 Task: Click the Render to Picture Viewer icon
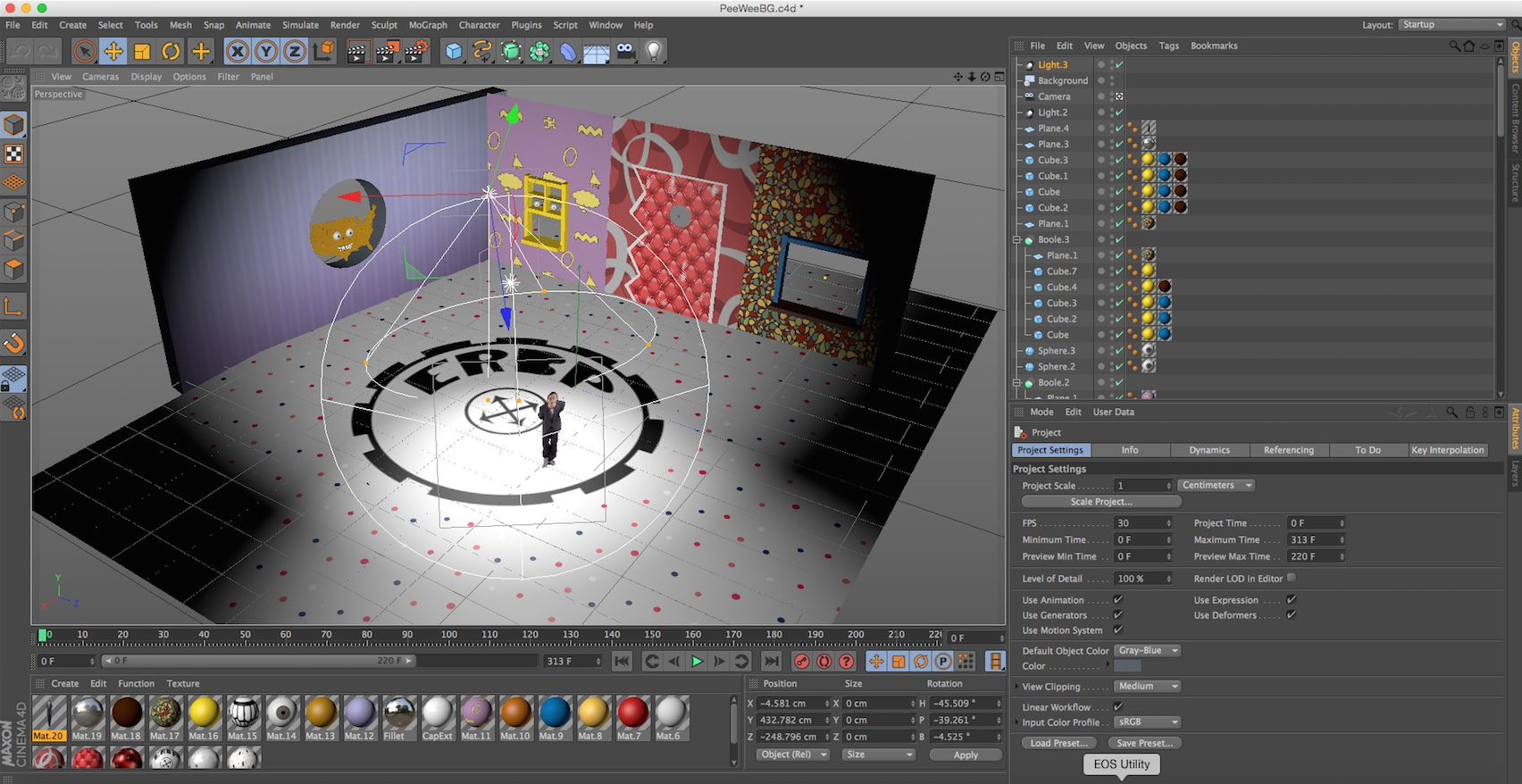(x=387, y=52)
